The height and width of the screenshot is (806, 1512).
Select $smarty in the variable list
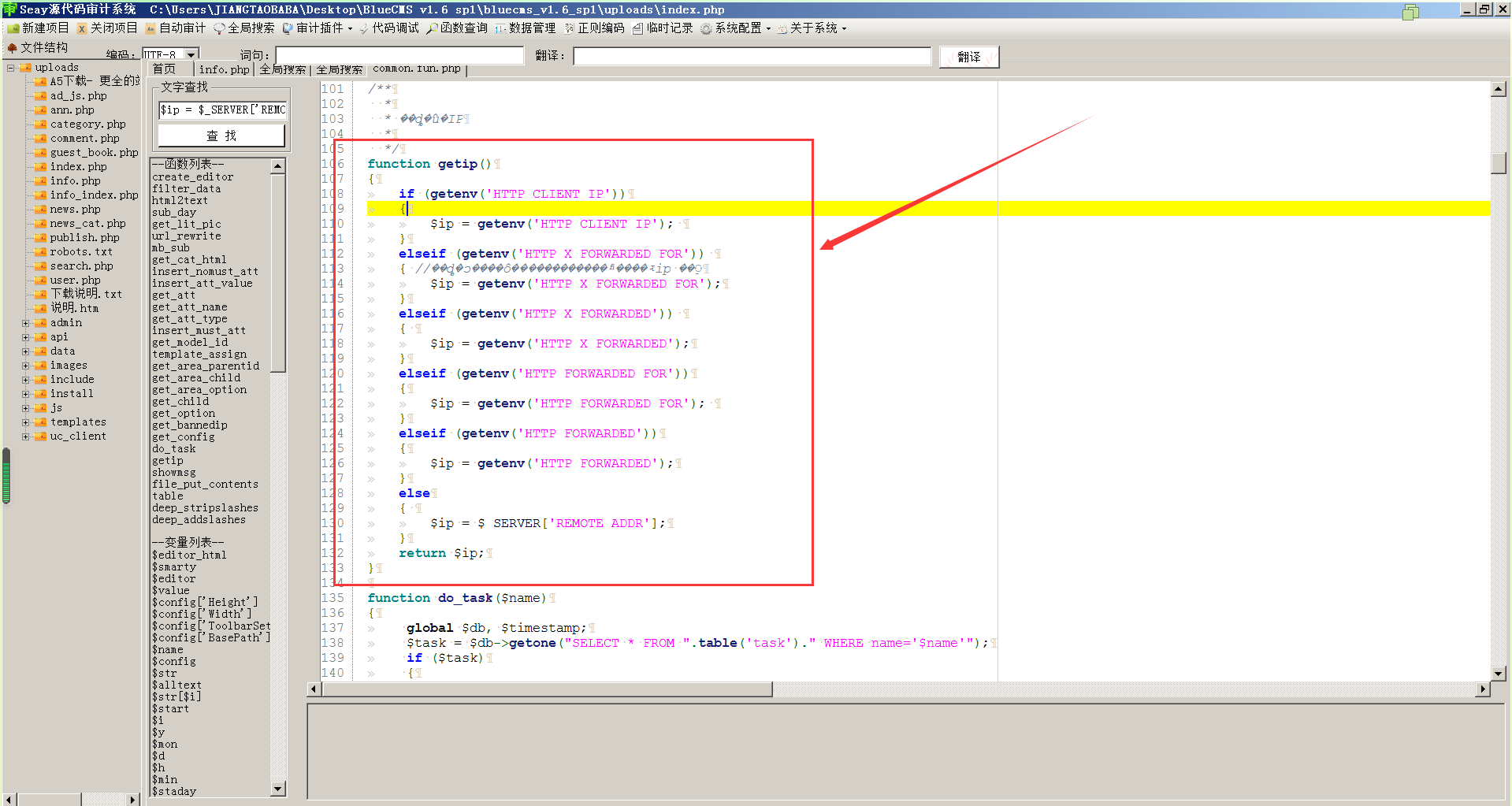[x=174, y=567]
